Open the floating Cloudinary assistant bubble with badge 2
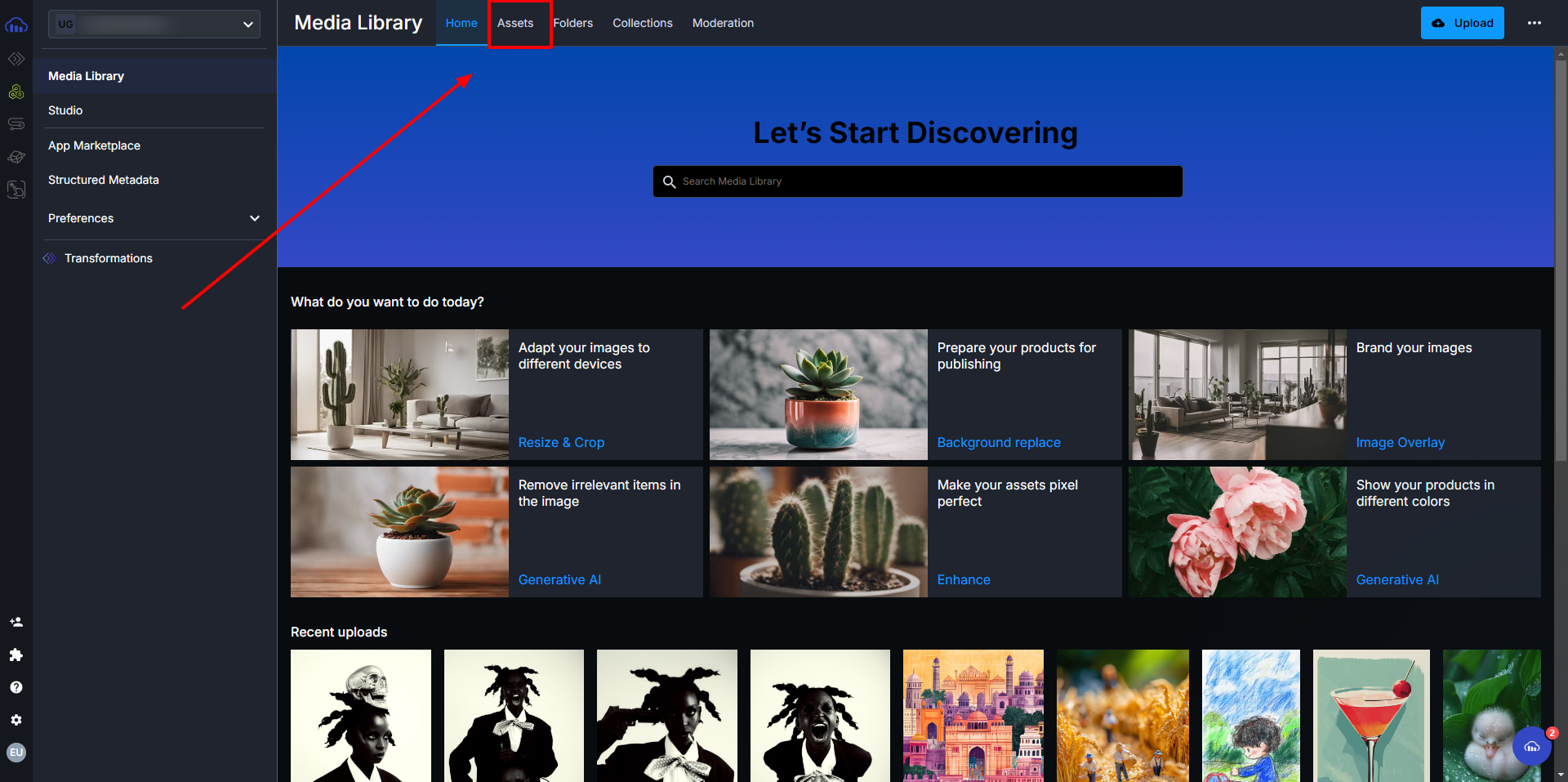The width and height of the screenshot is (1568, 782). (x=1531, y=746)
